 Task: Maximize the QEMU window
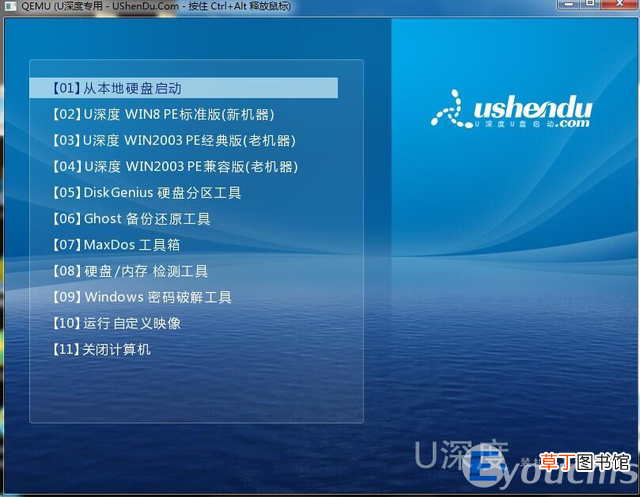pos(590,4)
